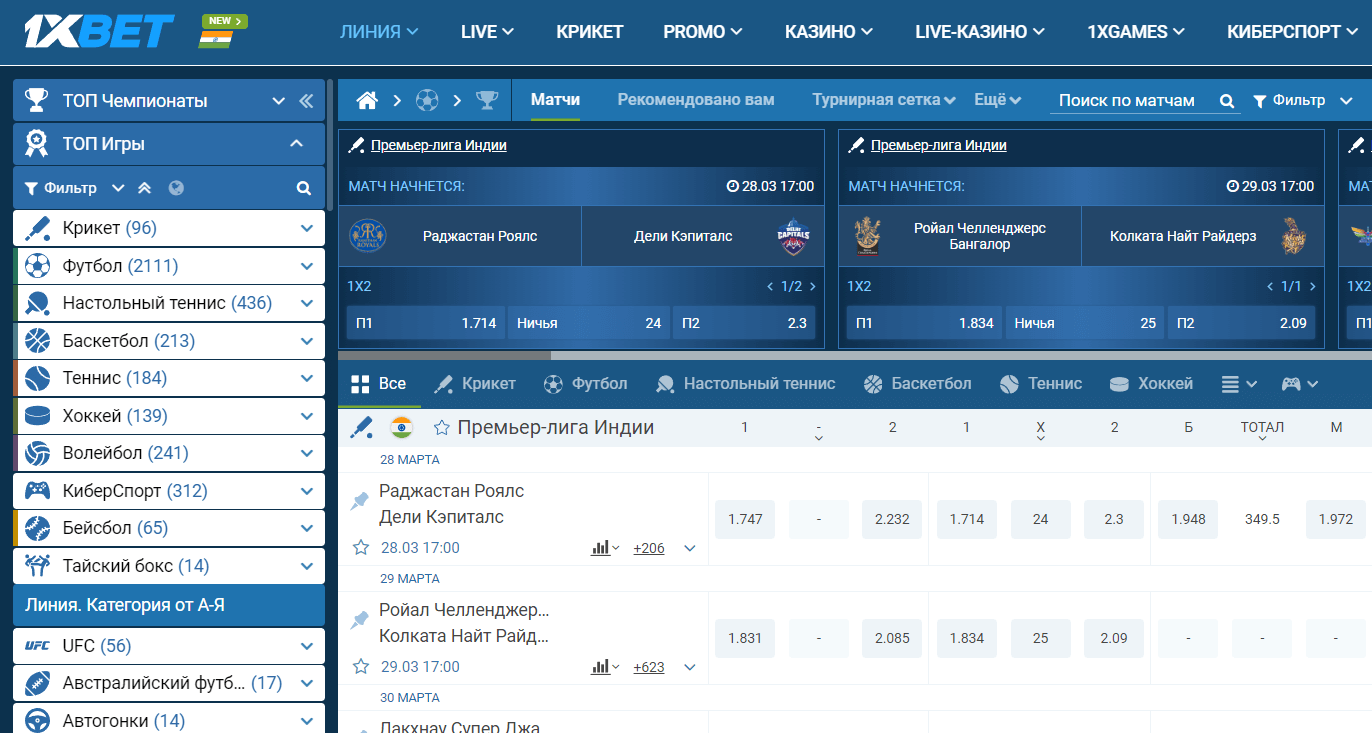
Task: Favorite the 29.03 17:00 match star
Action: [x=361, y=667]
